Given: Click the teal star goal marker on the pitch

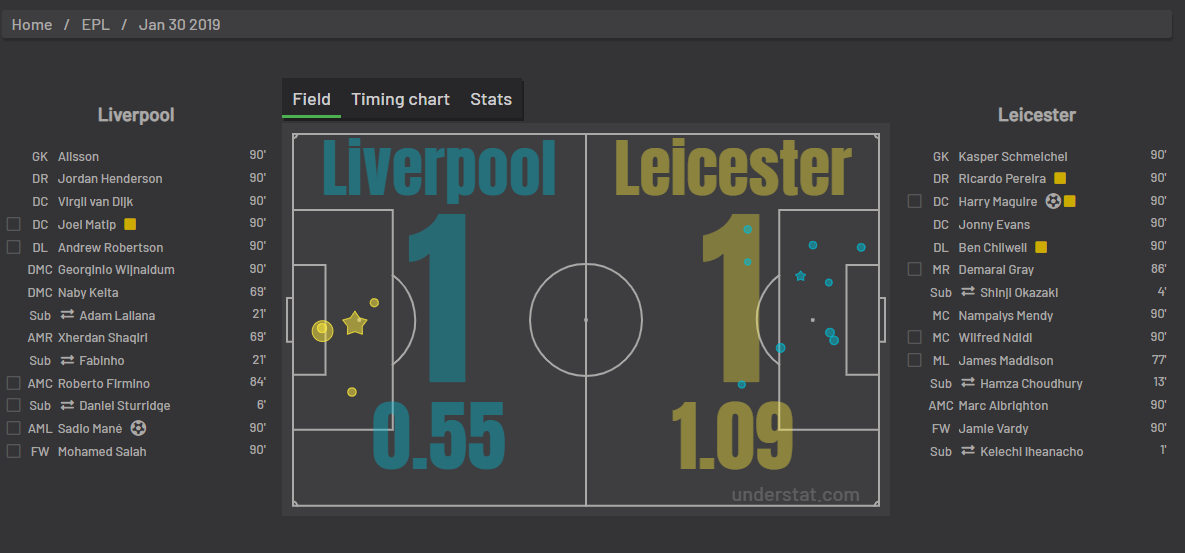Looking at the screenshot, I should [800, 276].
